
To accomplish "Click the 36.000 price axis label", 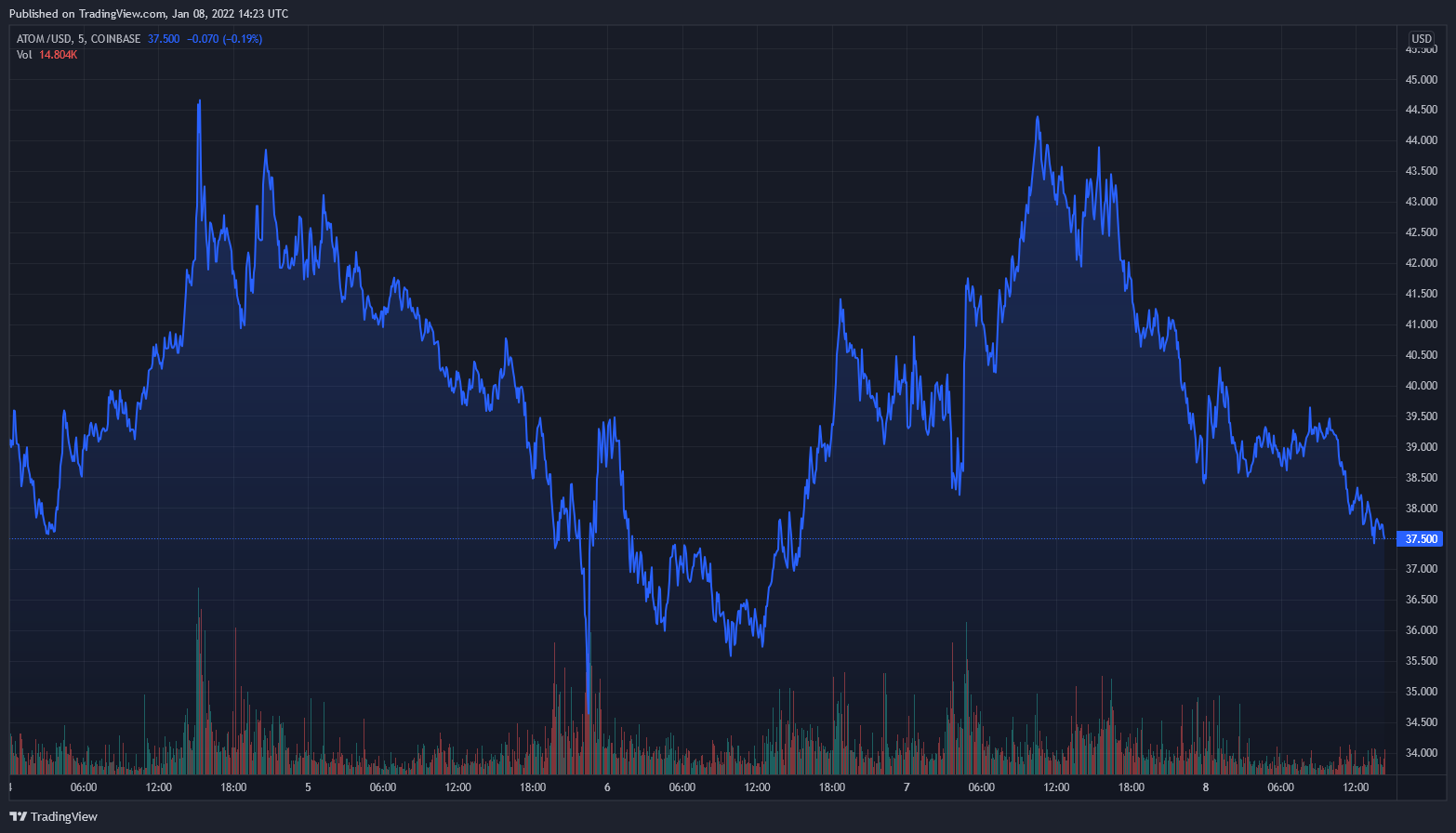I will click(1422, 630).
